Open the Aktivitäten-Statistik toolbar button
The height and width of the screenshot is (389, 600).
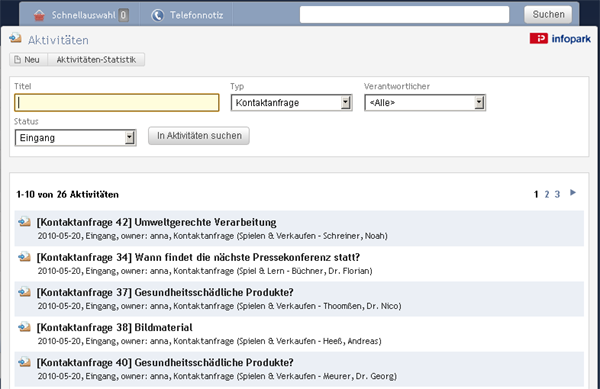pos(96,60)
